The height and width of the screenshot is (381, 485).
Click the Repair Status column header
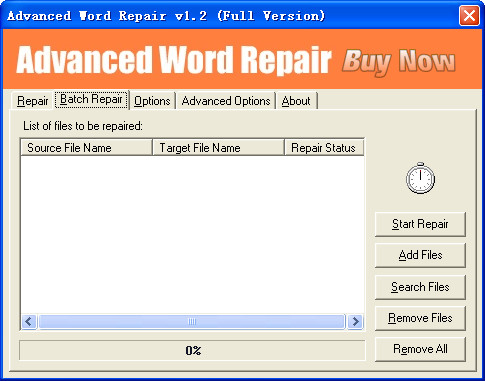[324, 148]
